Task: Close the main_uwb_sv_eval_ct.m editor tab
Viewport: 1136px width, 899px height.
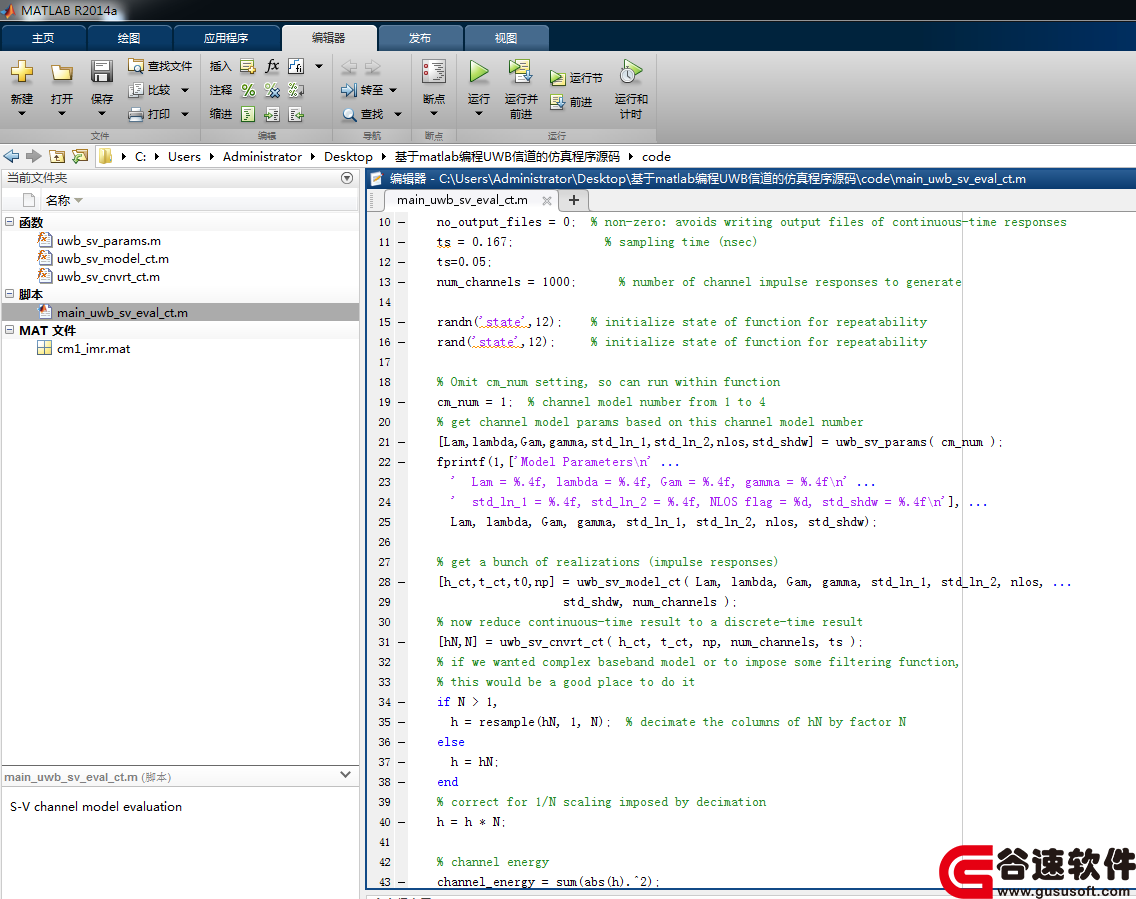Action: pyautogui.click(x=547, y=201)
